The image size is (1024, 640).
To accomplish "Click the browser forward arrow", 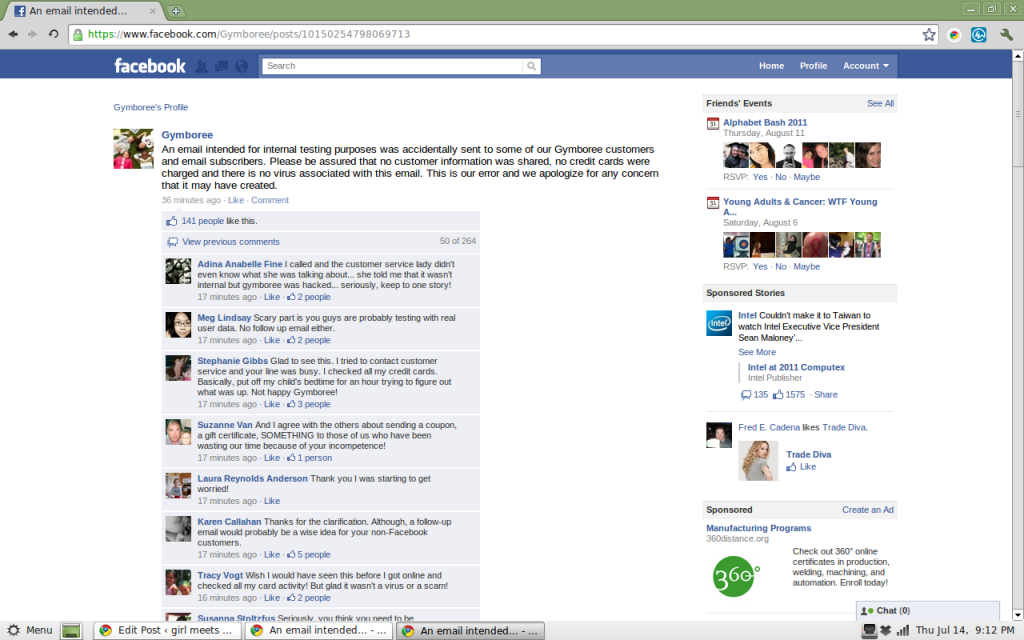I will (x=32, y=34).
